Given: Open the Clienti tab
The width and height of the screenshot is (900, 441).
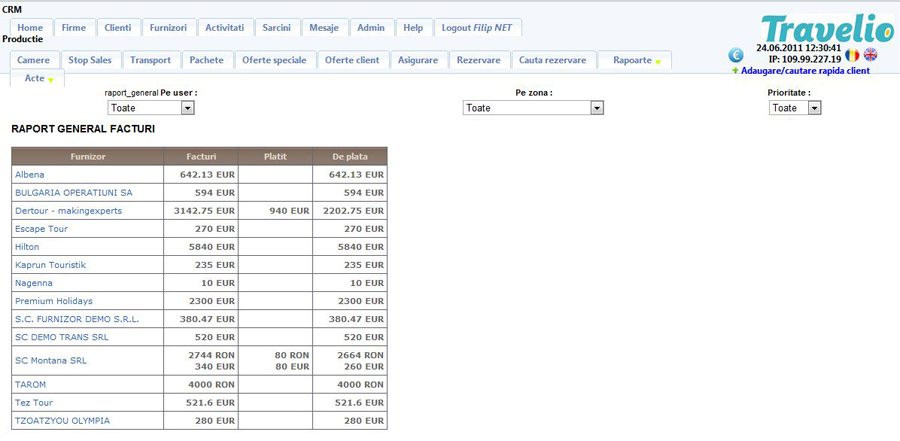Looking at the screenshot, I should point(118,28).
